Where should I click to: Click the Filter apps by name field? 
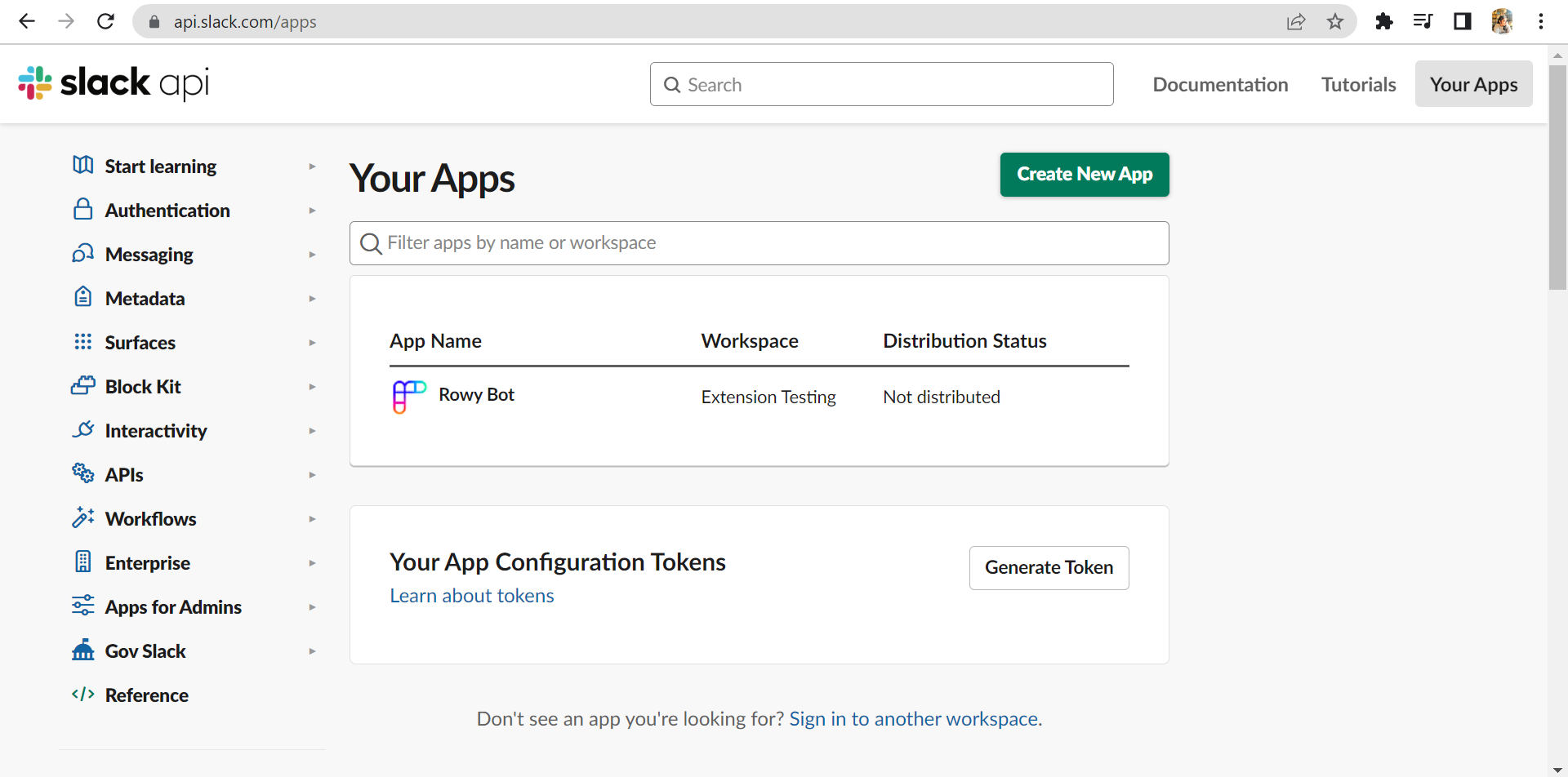point(759,243)
